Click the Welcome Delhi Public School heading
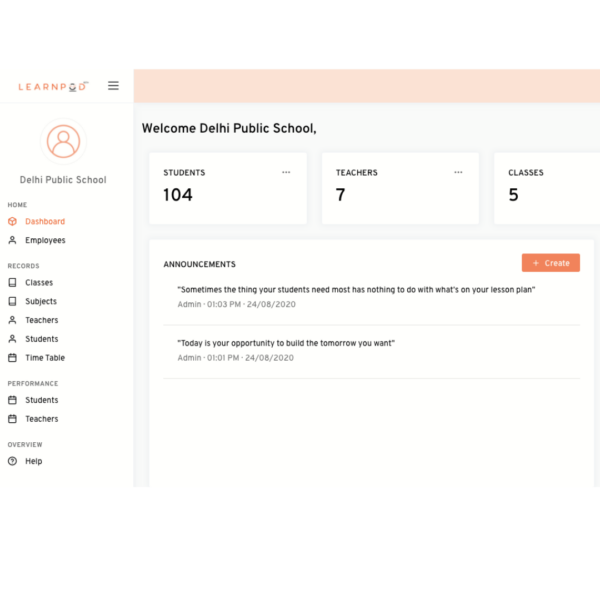 [x=229, y=128]
